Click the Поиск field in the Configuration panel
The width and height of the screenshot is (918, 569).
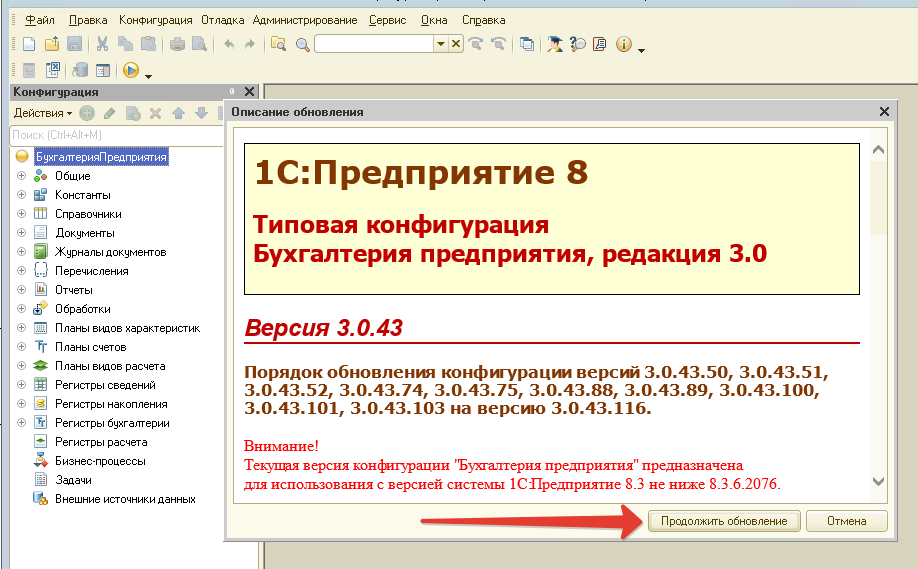coord(116,135)
